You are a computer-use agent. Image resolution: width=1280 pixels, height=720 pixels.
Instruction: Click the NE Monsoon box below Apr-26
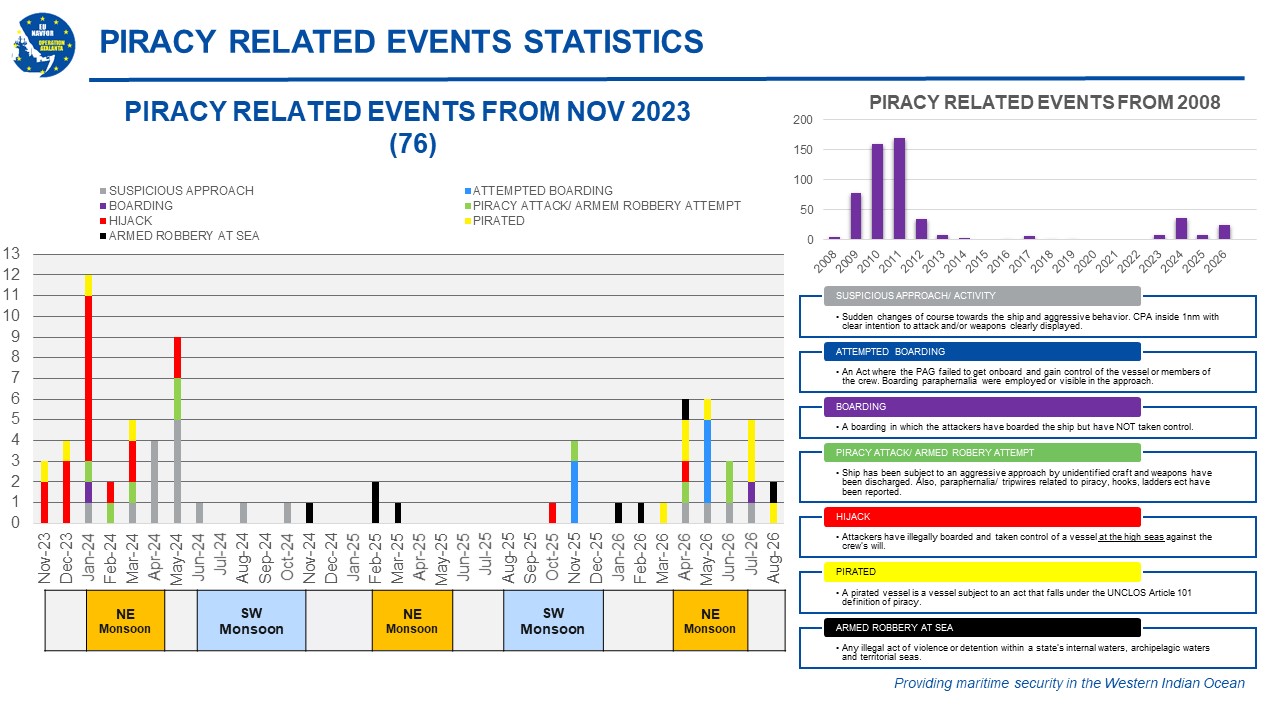[x=710, y=621]
